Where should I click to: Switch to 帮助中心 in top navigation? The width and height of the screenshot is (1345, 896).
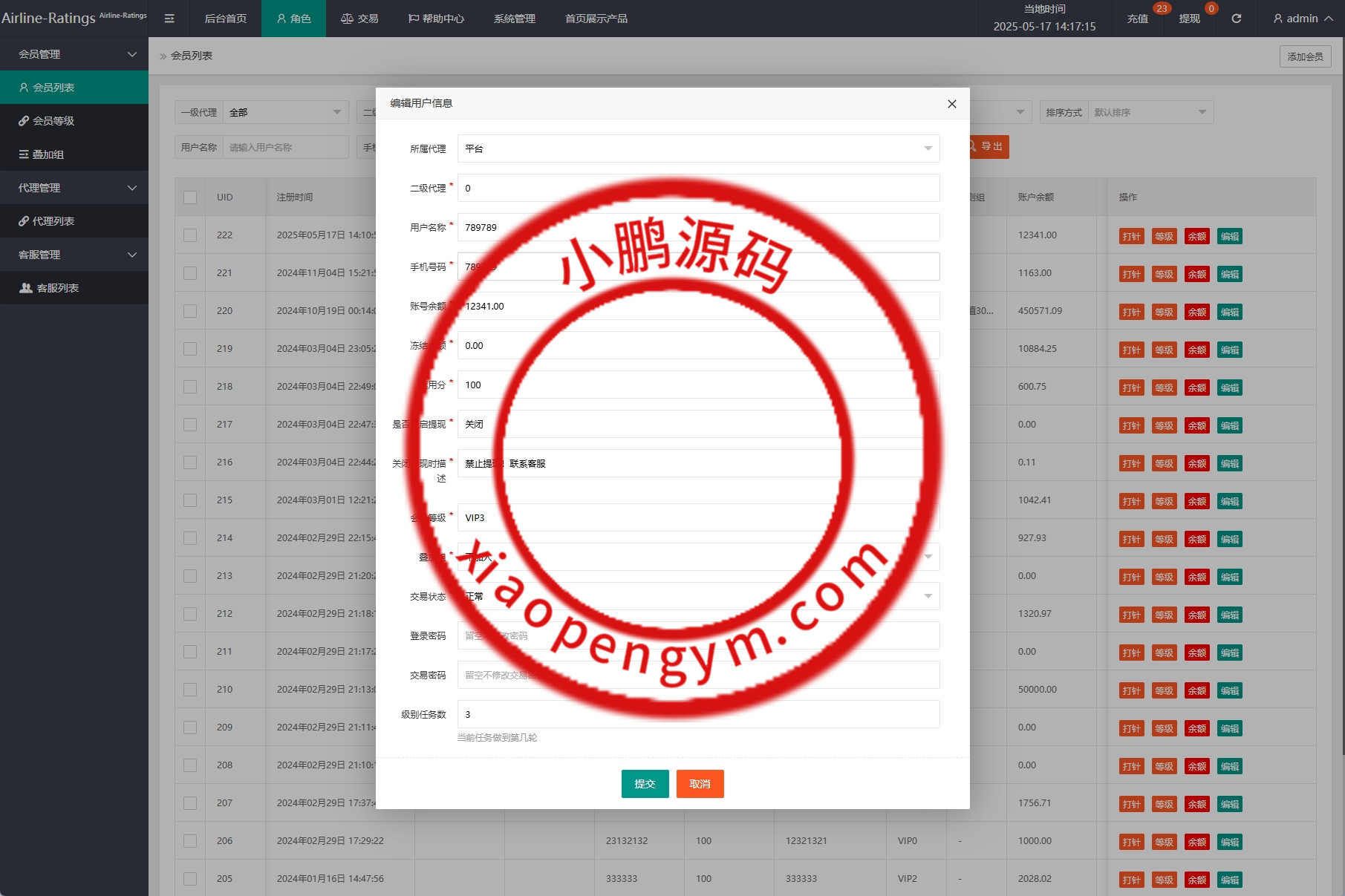click(x=436, y=19)
